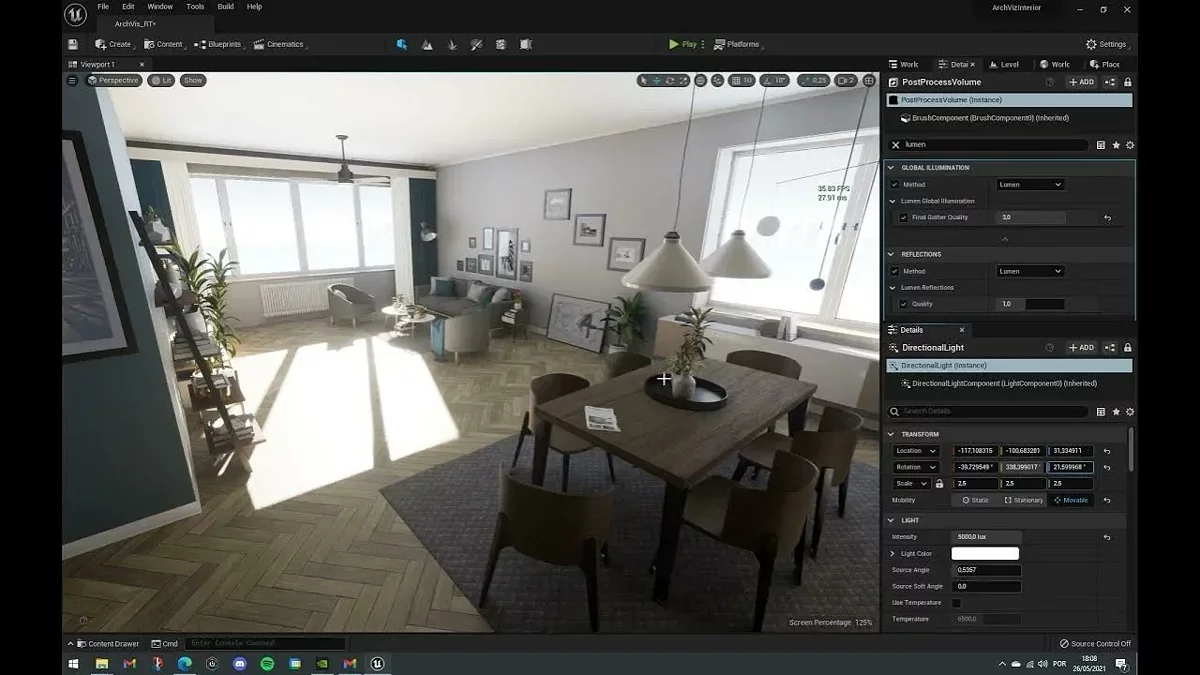The image size is (1200, 675).
Task: Open the Global Illumination Method dropdown
Action: coord(1029,185)
